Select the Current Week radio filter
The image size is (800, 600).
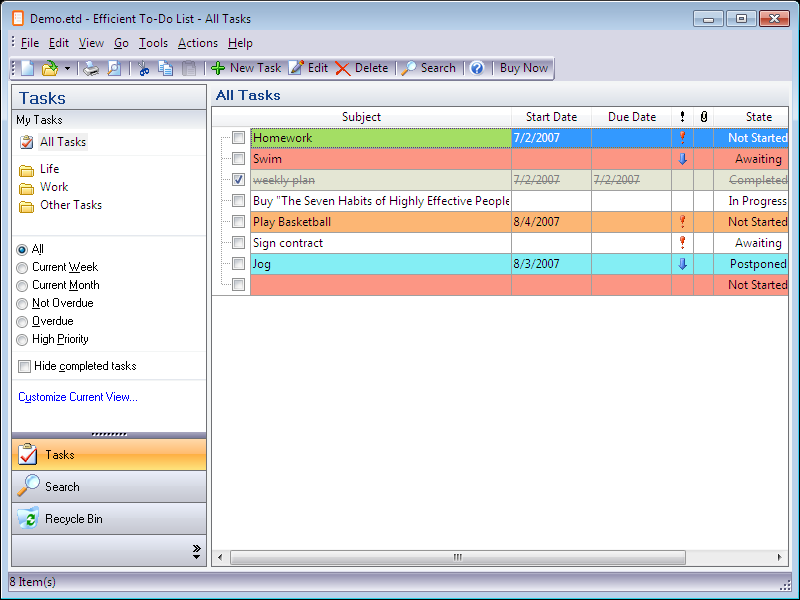pos(22,267)
